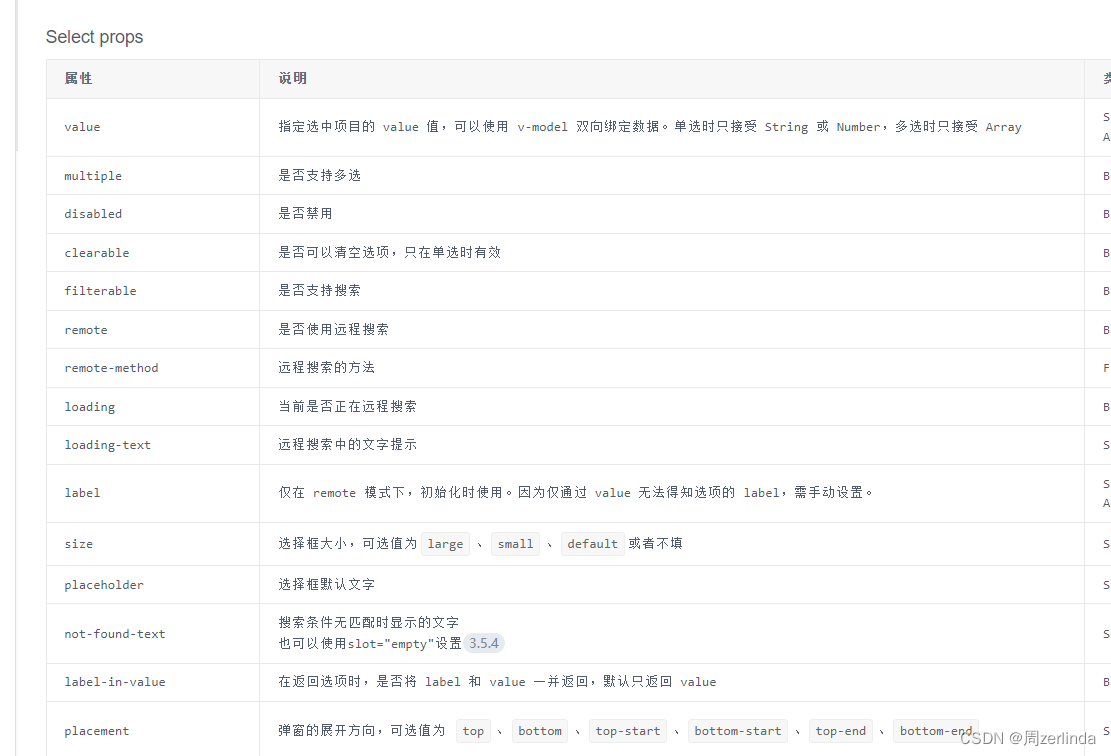Select the "bottom" placement value chip
1111x756 pixels.
540,731
